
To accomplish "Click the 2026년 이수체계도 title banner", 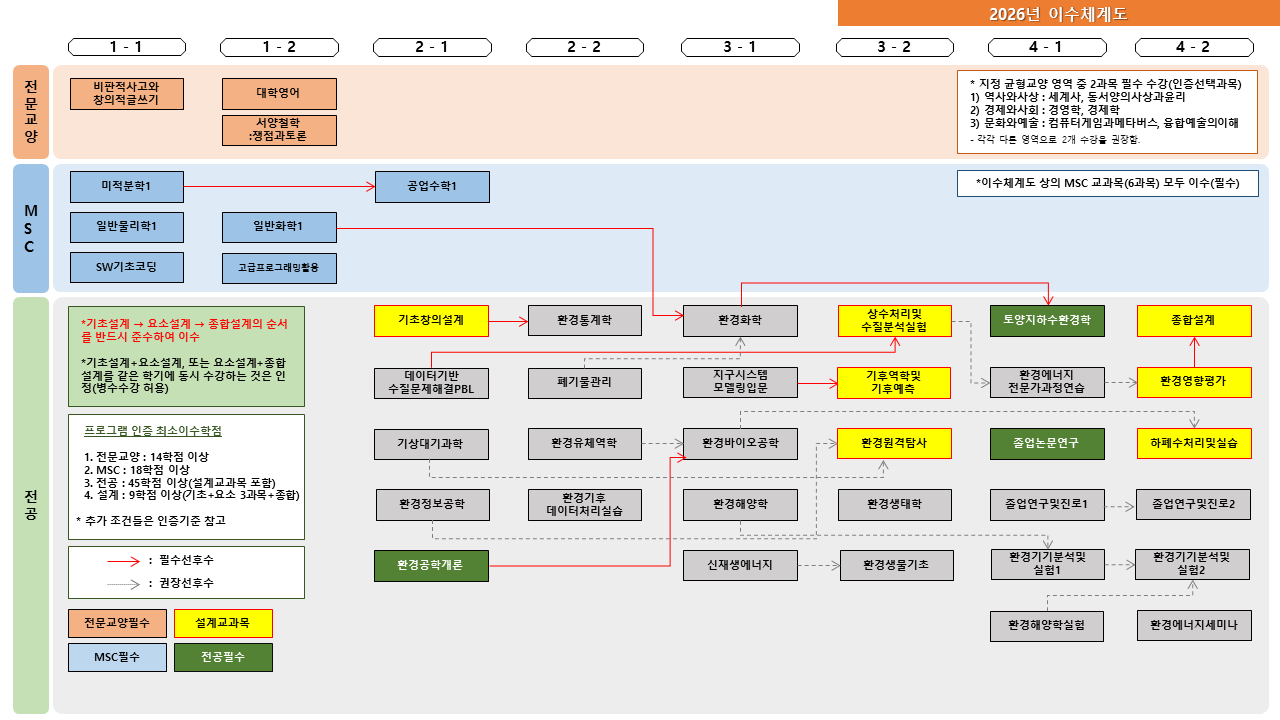I will click(1058, 13).
